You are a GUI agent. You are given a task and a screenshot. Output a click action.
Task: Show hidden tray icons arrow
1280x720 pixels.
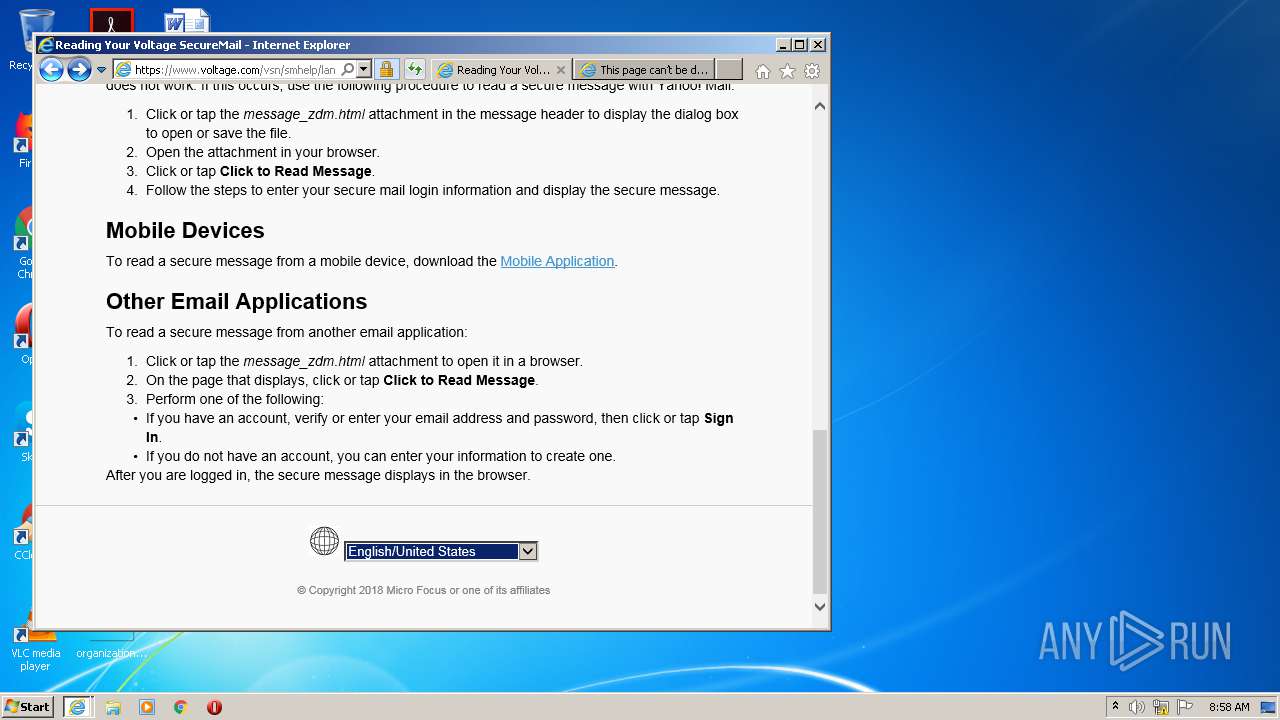pyautogui.click(x=1115, y=707)
